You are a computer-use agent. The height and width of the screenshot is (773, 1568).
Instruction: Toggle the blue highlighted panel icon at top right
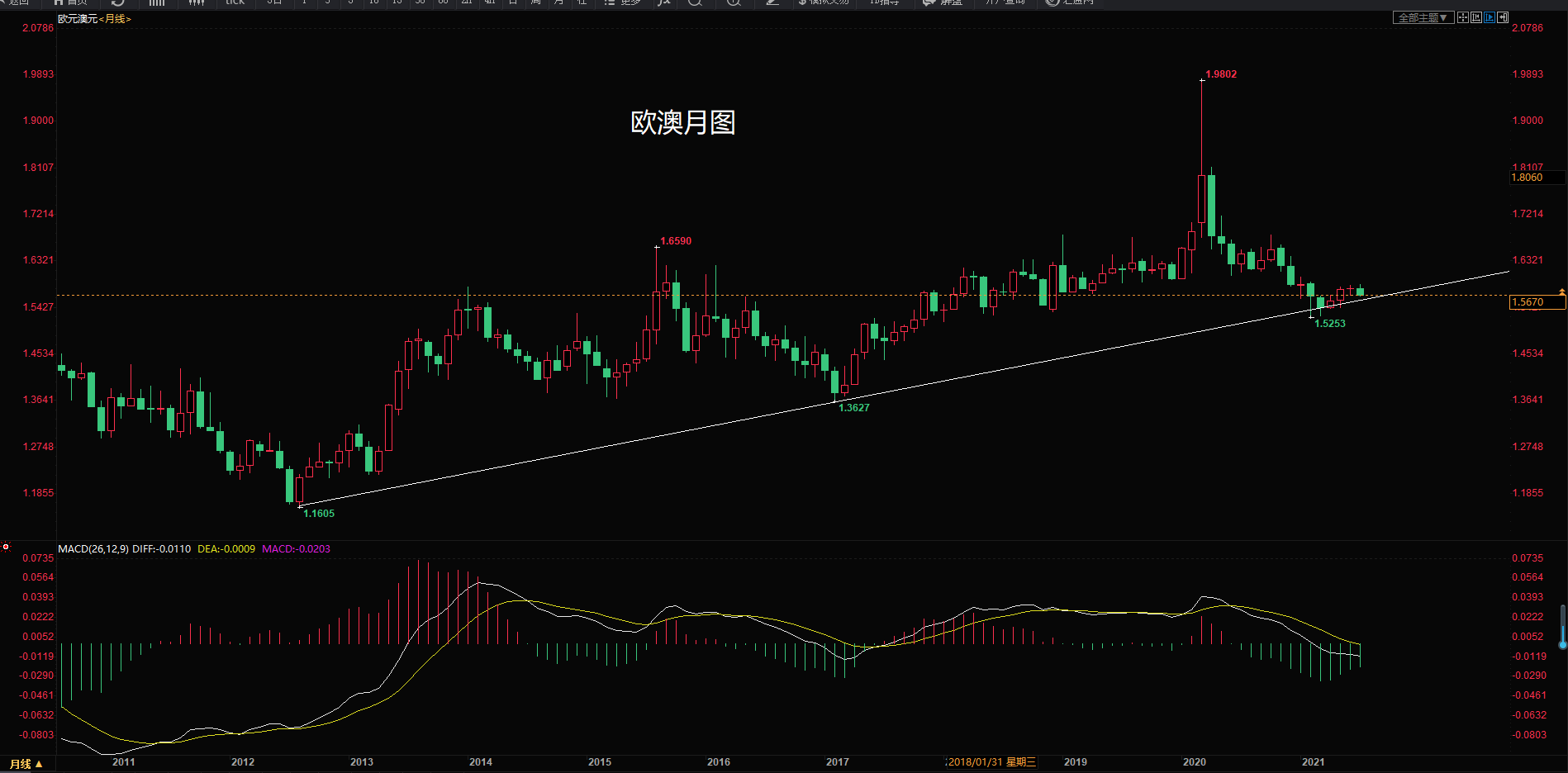click(x=1490, y=17)
